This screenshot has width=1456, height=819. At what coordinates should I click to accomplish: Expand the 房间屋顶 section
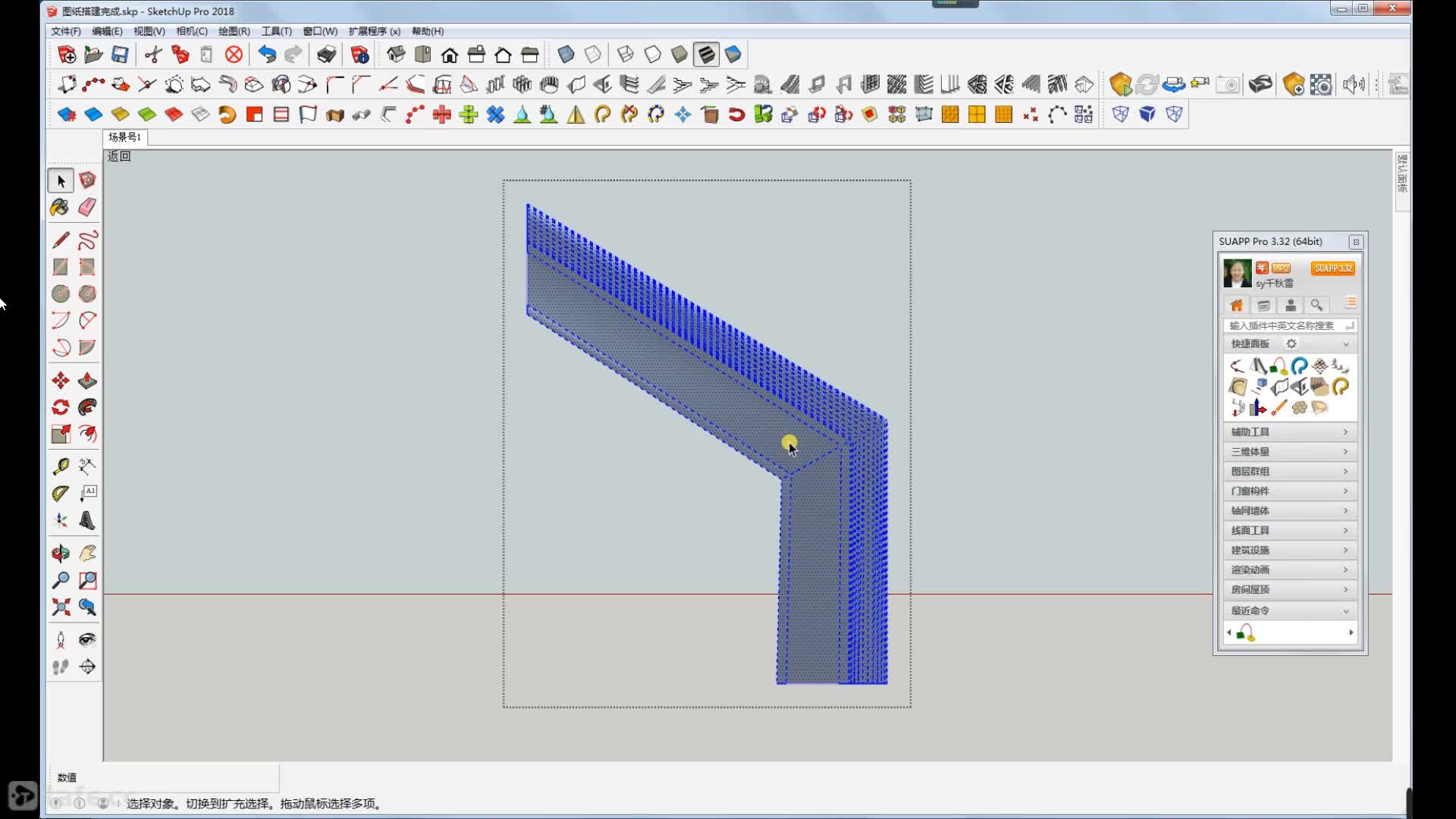1290,589
